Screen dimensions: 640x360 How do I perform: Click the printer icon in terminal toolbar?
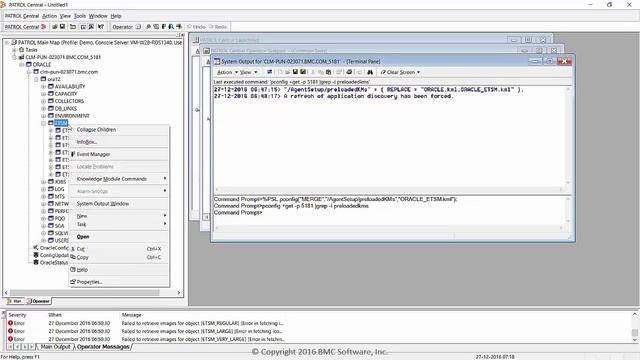349,72
